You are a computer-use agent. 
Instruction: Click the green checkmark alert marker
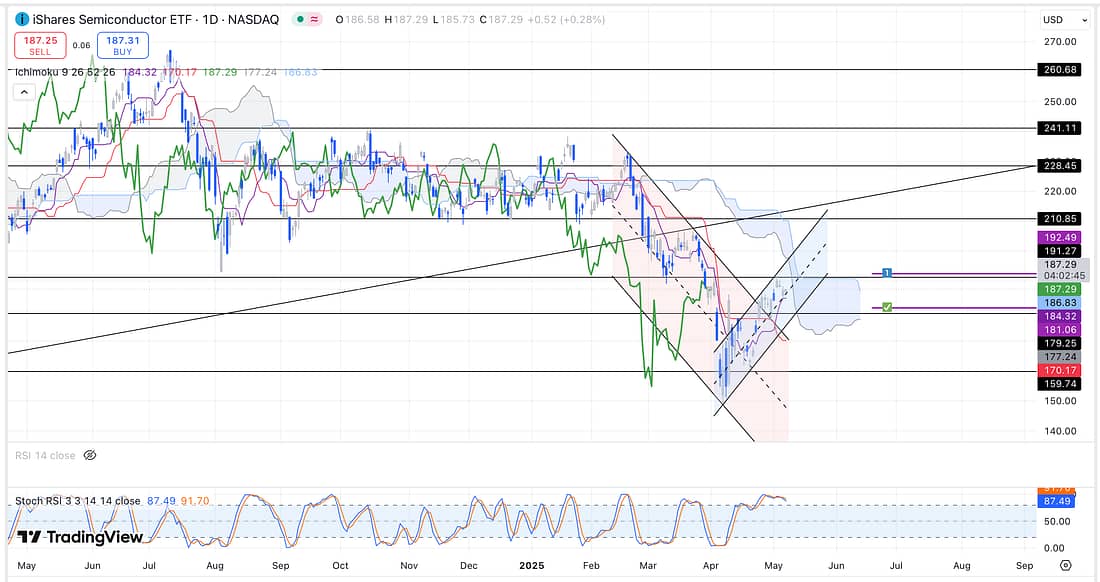(x=887, y=307)
